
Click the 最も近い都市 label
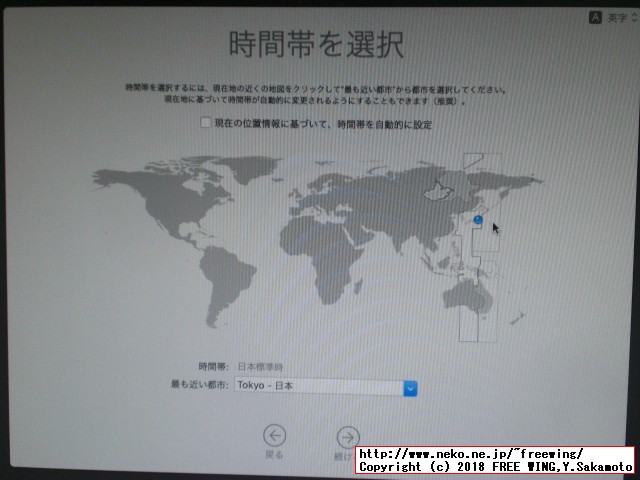(x=199, y=384)
